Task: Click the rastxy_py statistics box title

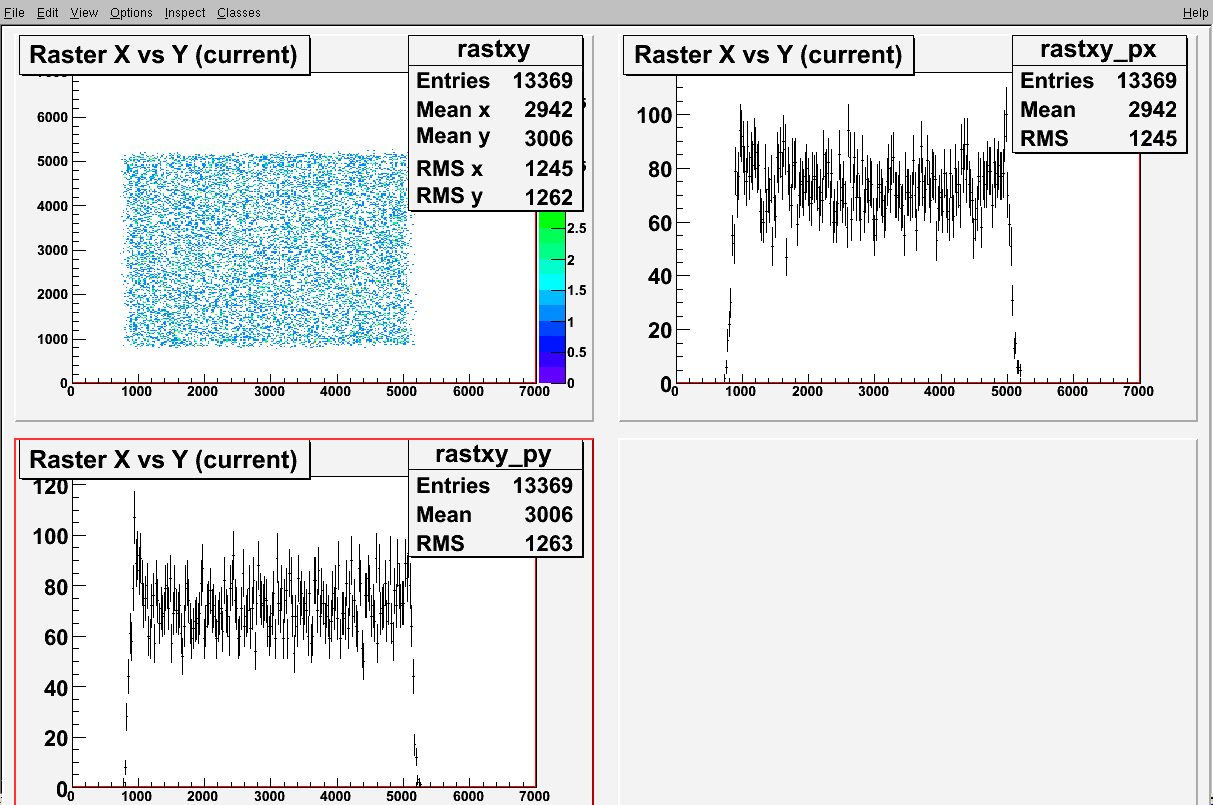Action: pyautogui.click(x=495, y=455)
